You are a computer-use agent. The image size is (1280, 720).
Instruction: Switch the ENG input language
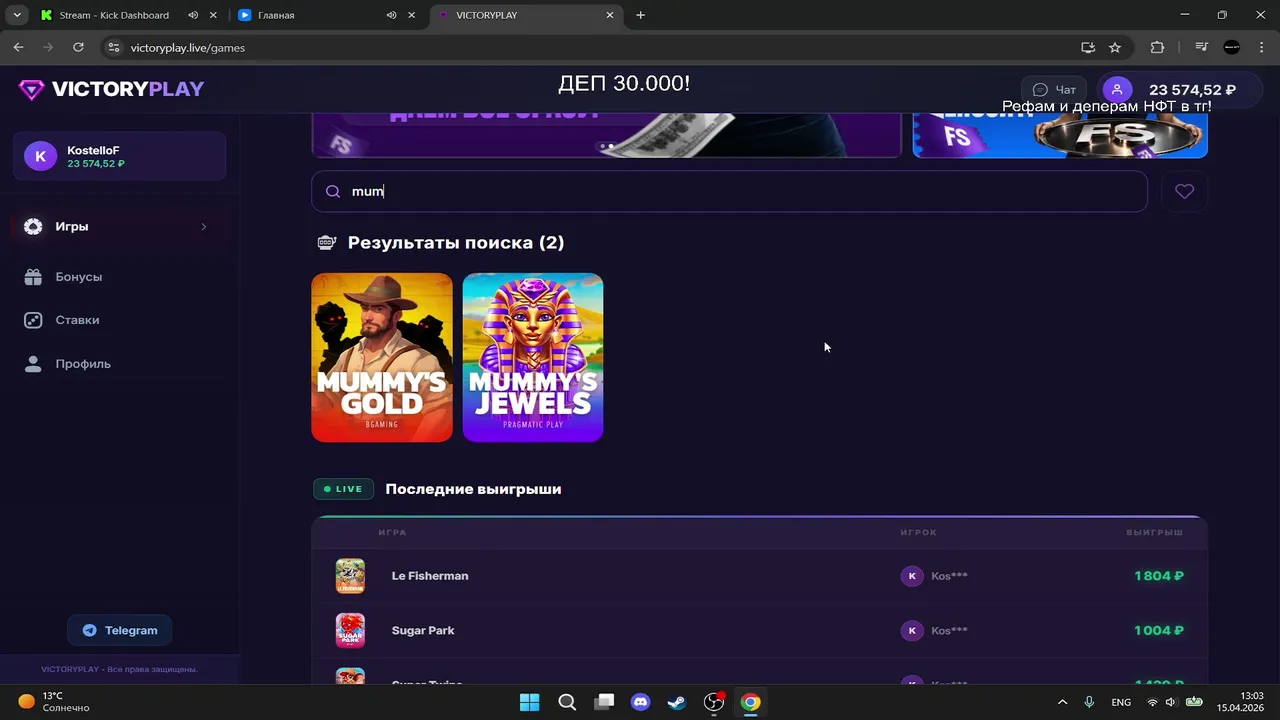click(x=1121, y=702)
